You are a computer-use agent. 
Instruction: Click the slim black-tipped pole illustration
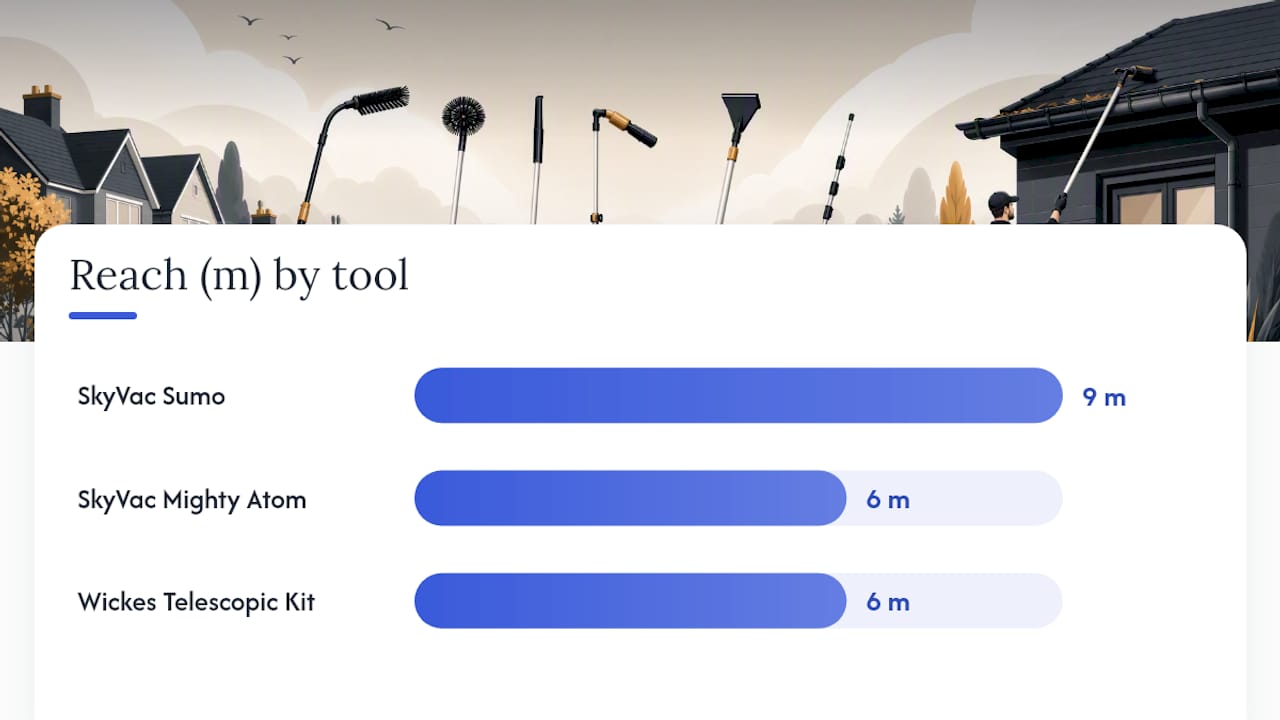pyautogui.click(x=537, y=160)
